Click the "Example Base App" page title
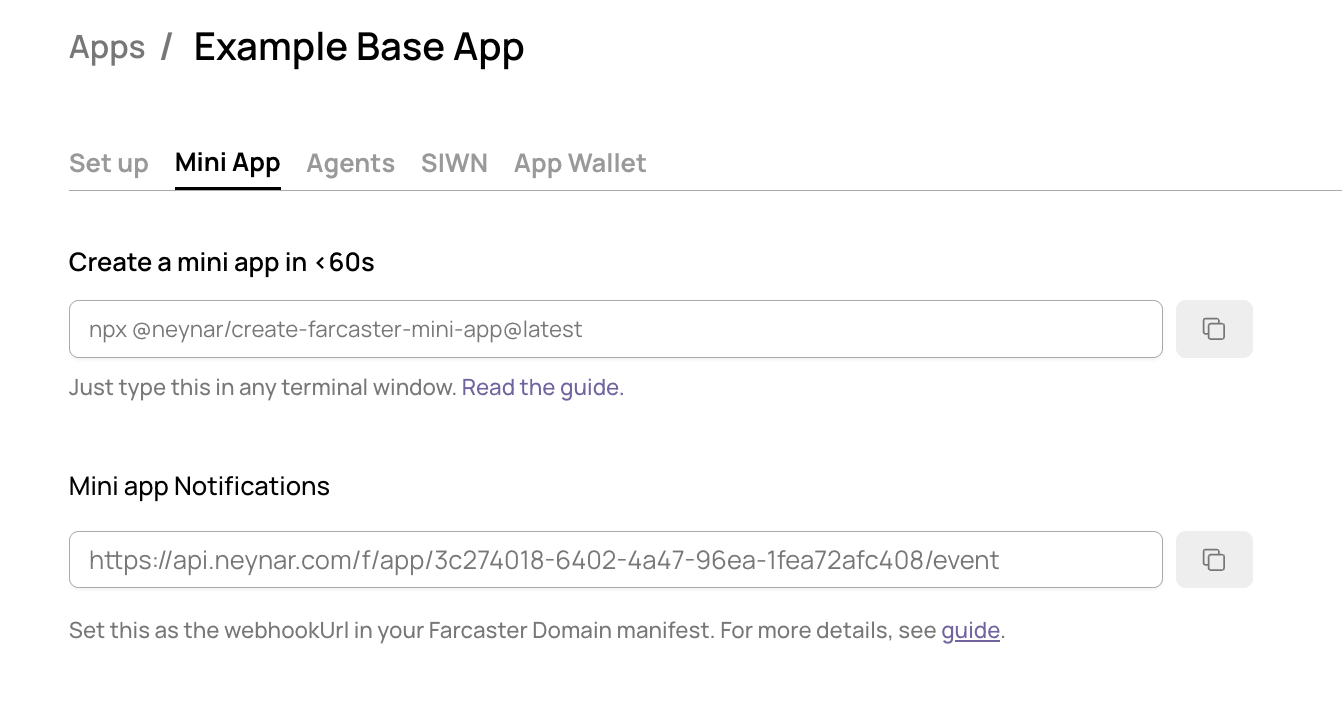Screen dimensions: 1342x726 point(359,47)
